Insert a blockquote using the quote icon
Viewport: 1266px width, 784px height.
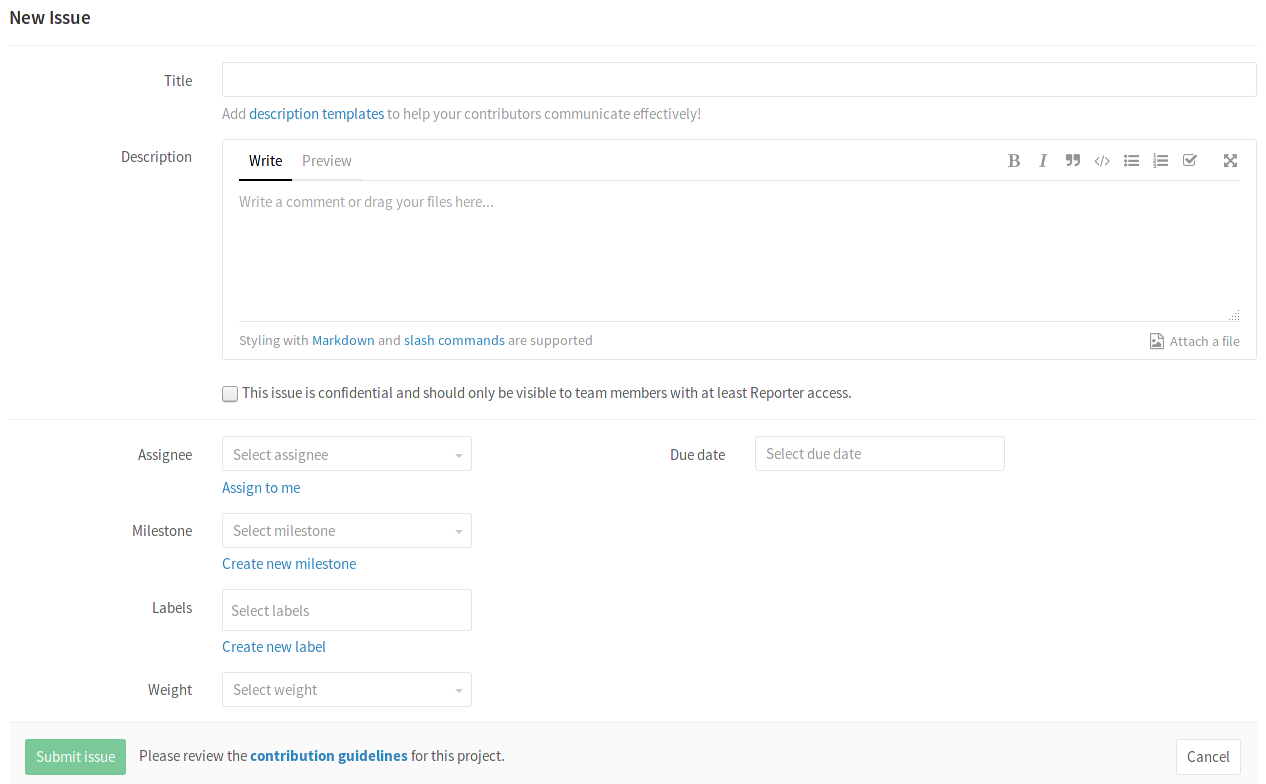1072,161
